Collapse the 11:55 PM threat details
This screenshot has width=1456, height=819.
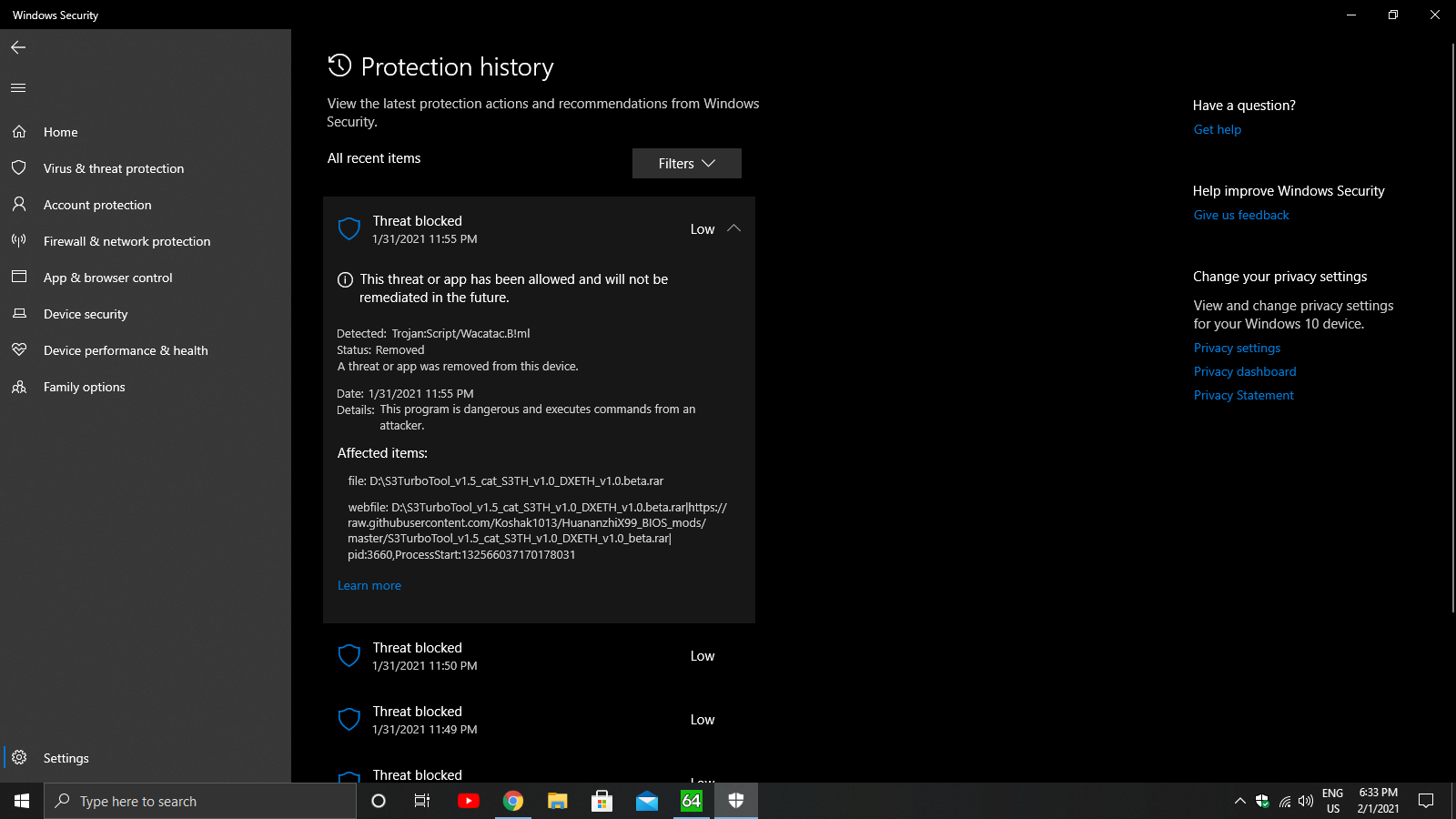pyautogui.click(x=733, y=228)
